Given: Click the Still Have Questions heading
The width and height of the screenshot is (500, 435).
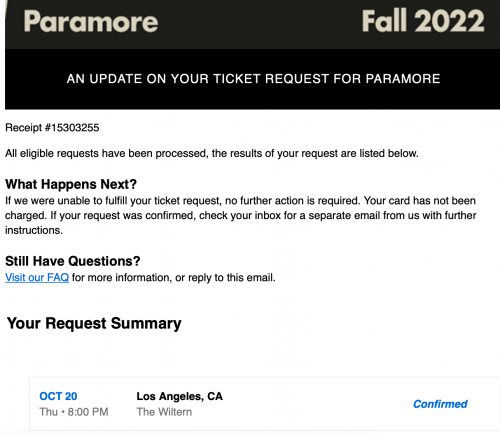Looking at the screenshot, I should click(x=72, y=261).
